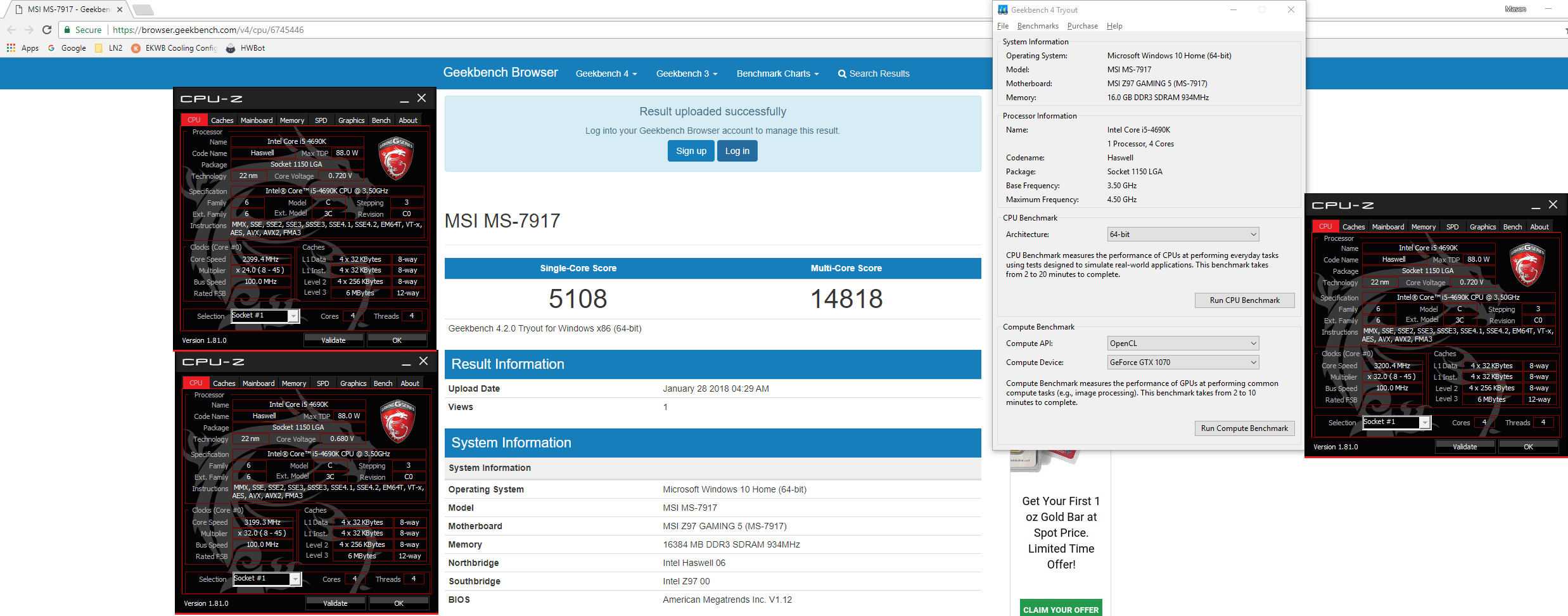Open the Geekbench 4 dropdown in navbar

coord(606,74)
